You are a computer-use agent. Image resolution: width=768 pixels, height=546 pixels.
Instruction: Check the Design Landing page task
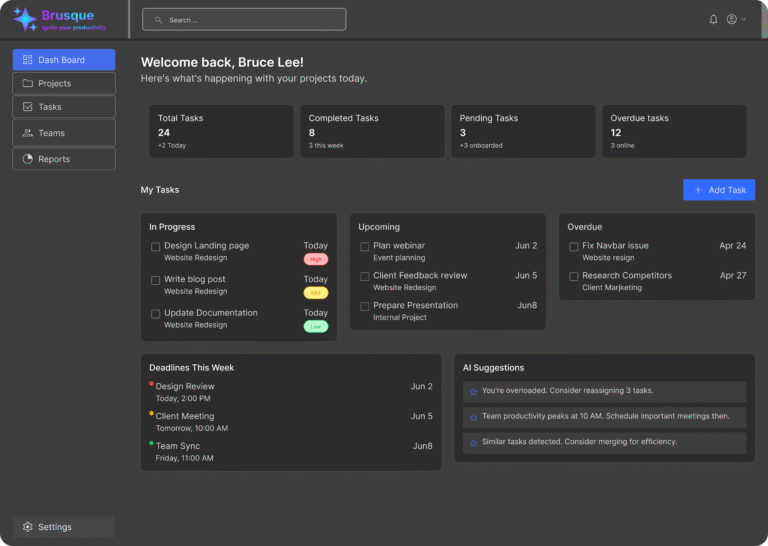click(155, 246)
